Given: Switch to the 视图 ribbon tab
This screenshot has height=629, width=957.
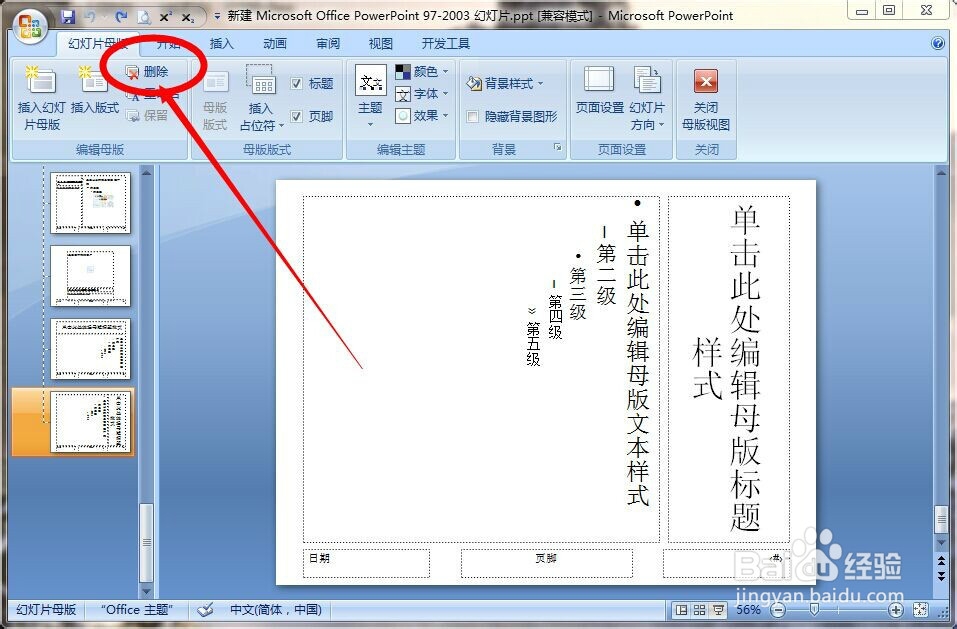Looking at the screenshot, I should (380, 43).
